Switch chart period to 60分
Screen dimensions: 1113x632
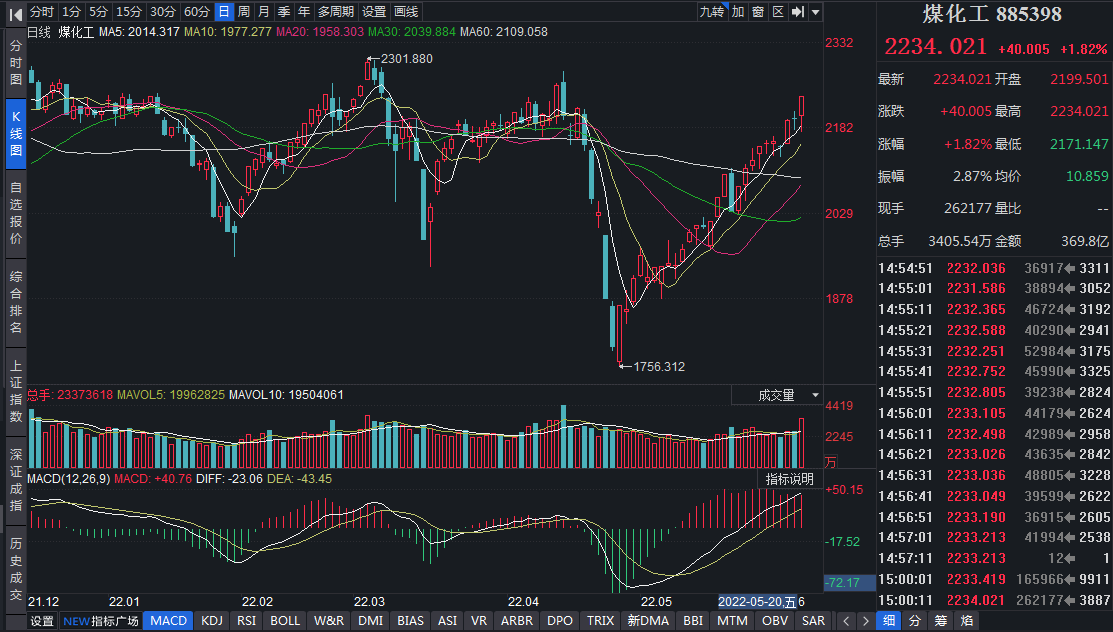coord(197,12)
